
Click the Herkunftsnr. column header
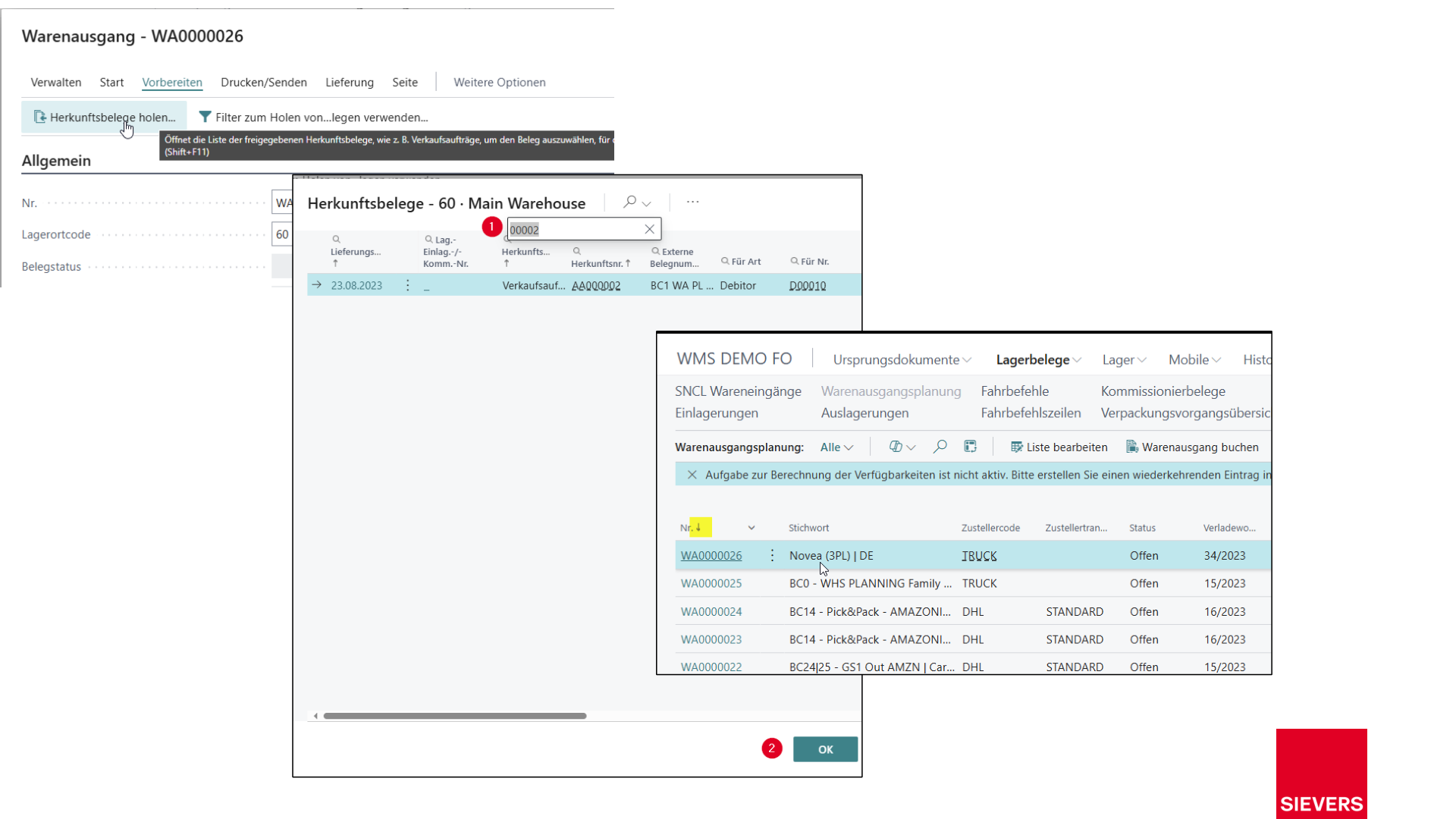601,258
